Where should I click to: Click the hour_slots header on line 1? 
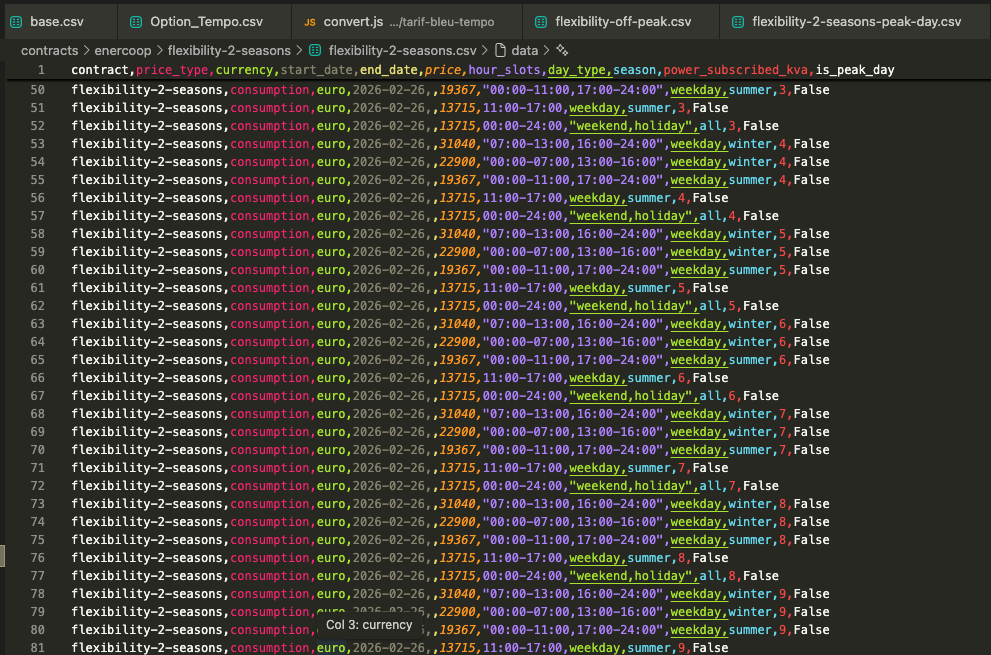point(504,70)
